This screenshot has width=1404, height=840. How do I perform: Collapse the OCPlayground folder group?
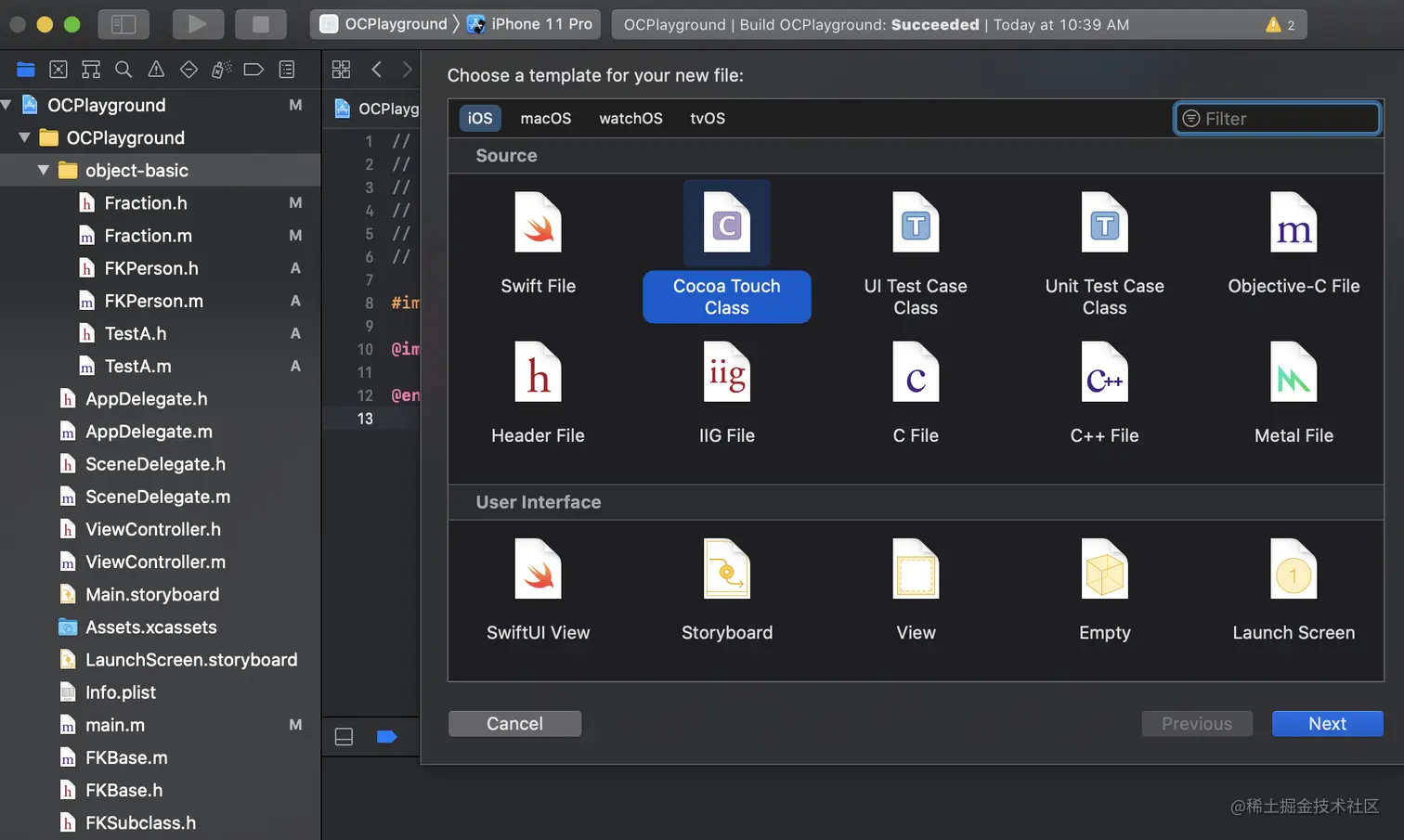click(x=24, y=137)
